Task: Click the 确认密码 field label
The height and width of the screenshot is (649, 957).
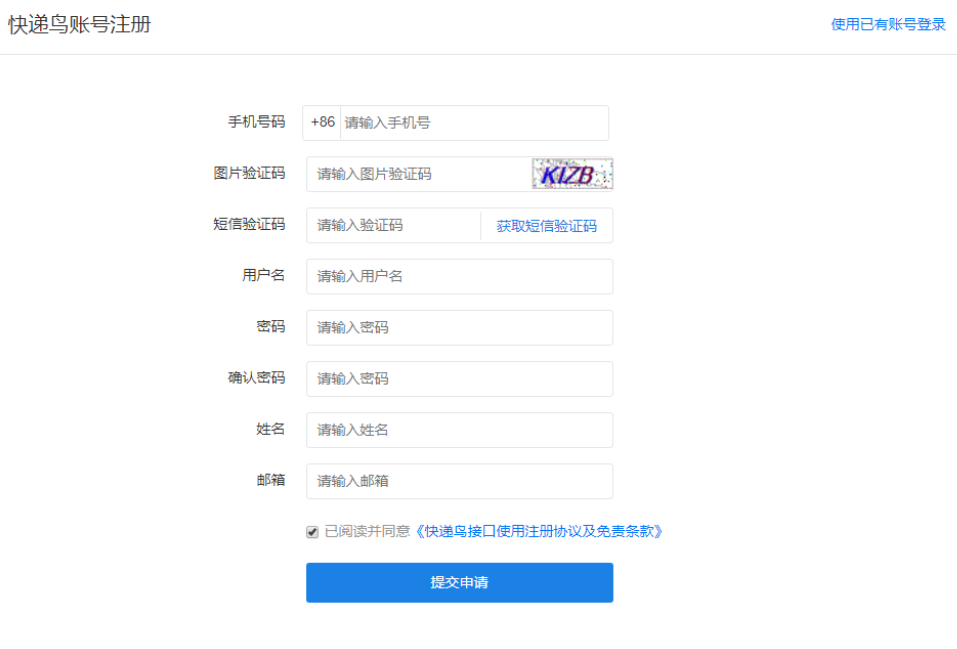Action: [x=256, y=378]
